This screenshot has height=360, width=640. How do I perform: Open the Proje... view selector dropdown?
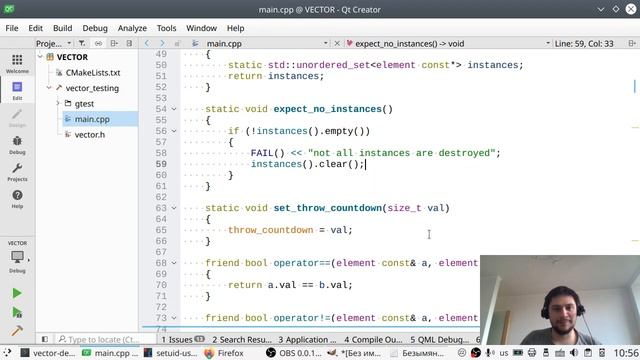tap(53, 43)
